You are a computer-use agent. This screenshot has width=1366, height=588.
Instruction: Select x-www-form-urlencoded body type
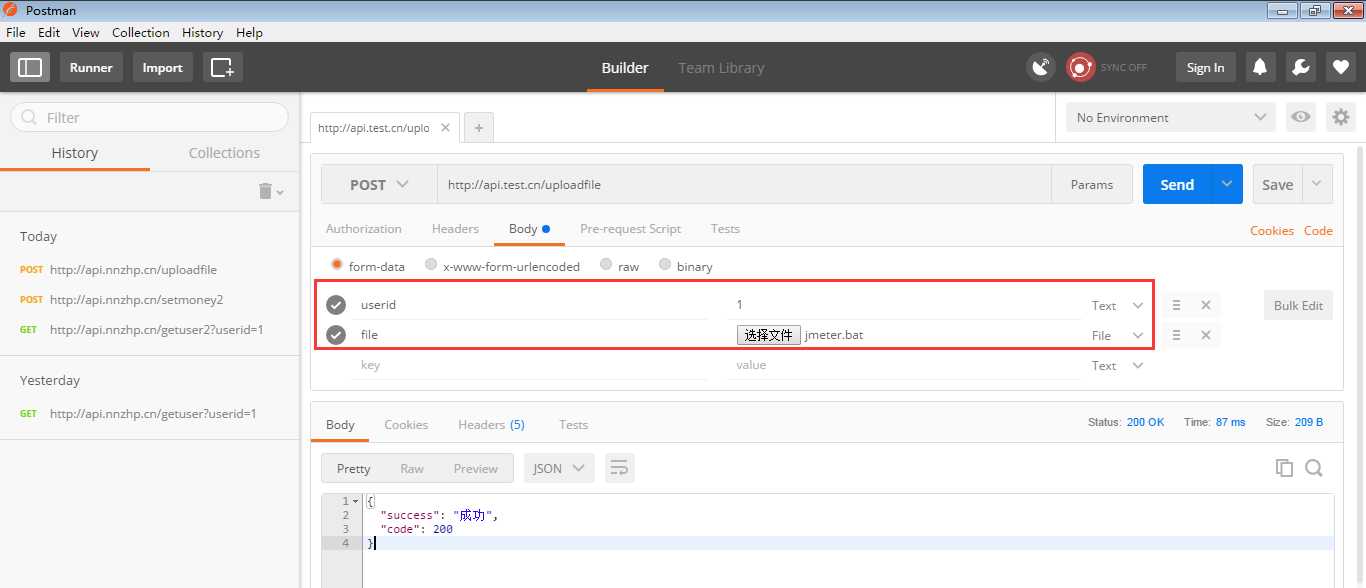click(431, 265)
